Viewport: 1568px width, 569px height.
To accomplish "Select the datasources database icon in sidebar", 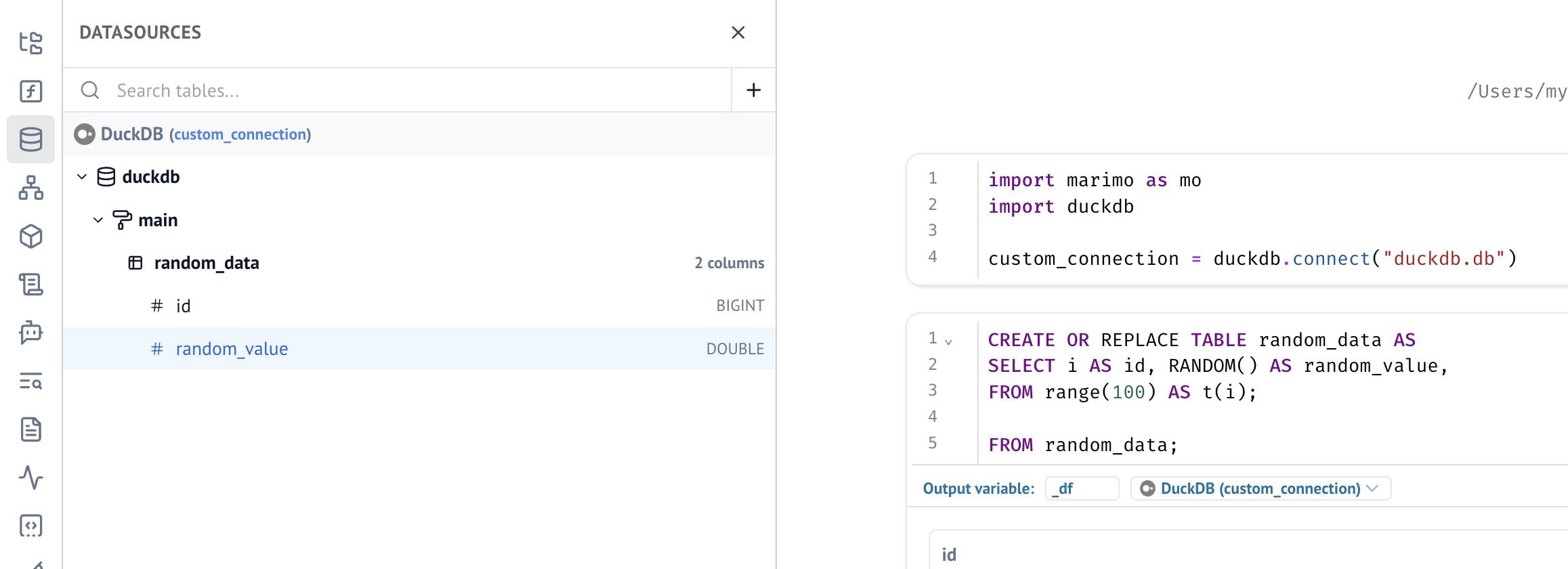I will [30, 140].
